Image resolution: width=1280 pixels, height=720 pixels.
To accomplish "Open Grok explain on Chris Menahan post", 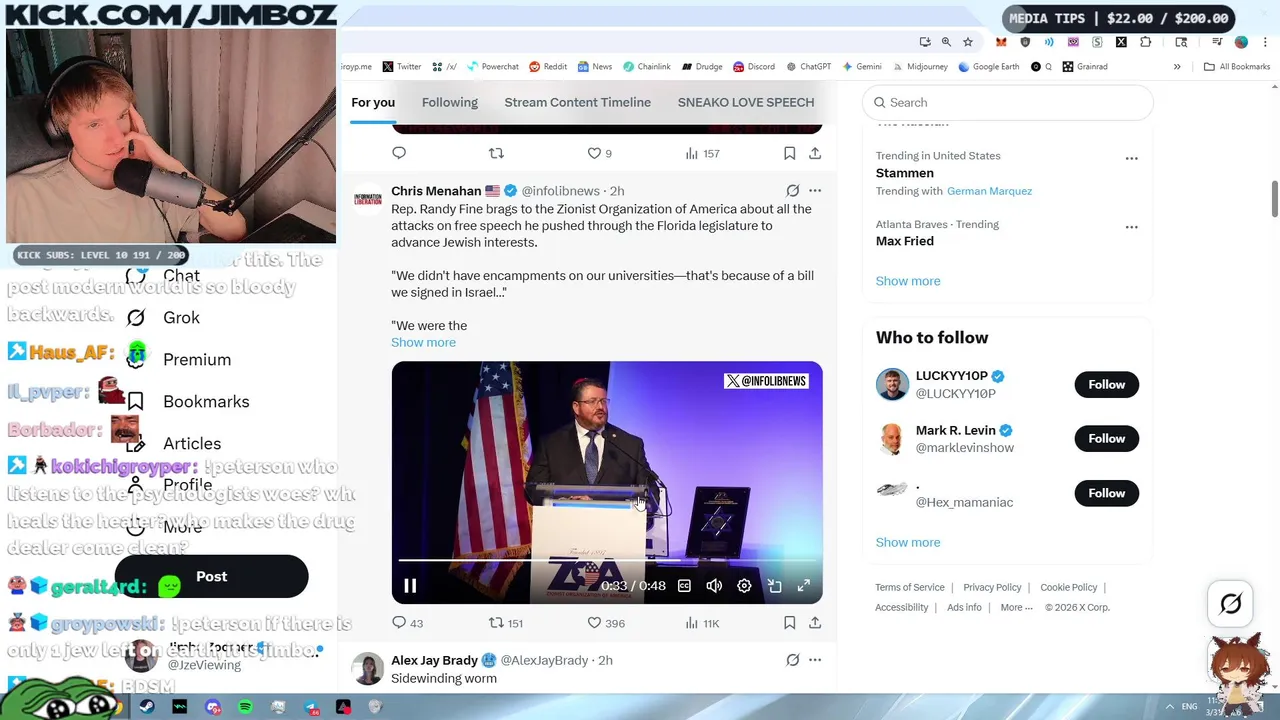I will pos(792,190).
